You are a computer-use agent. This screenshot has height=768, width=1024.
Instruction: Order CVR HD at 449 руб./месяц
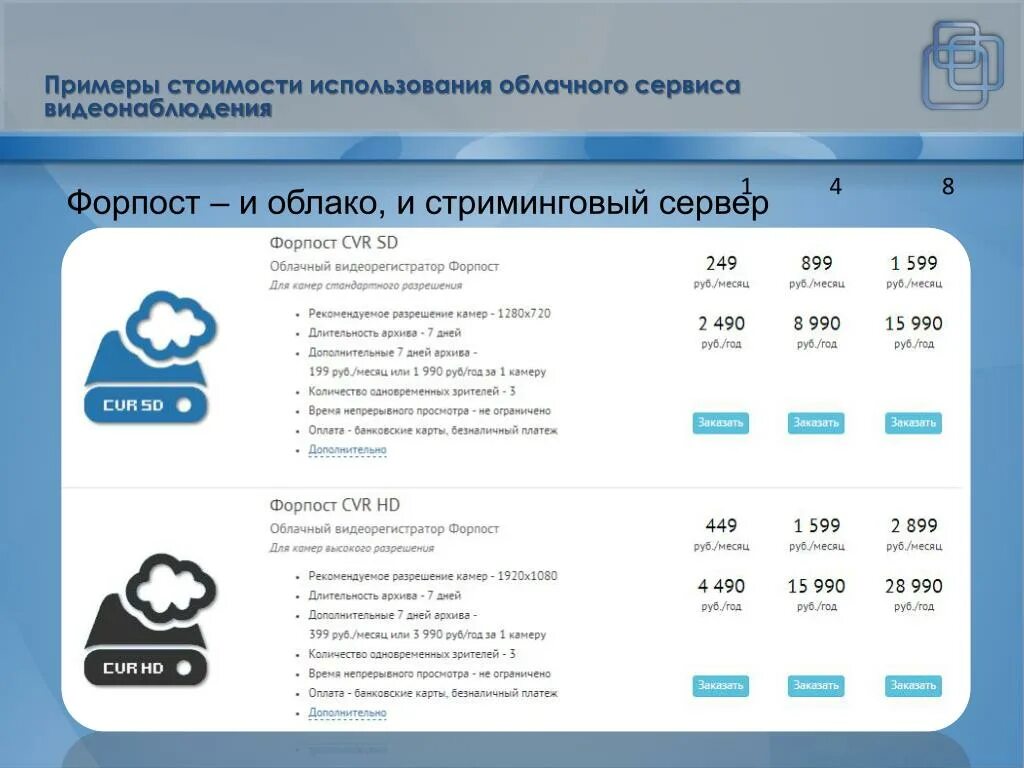pyautogui.click(x=720, y=685)
